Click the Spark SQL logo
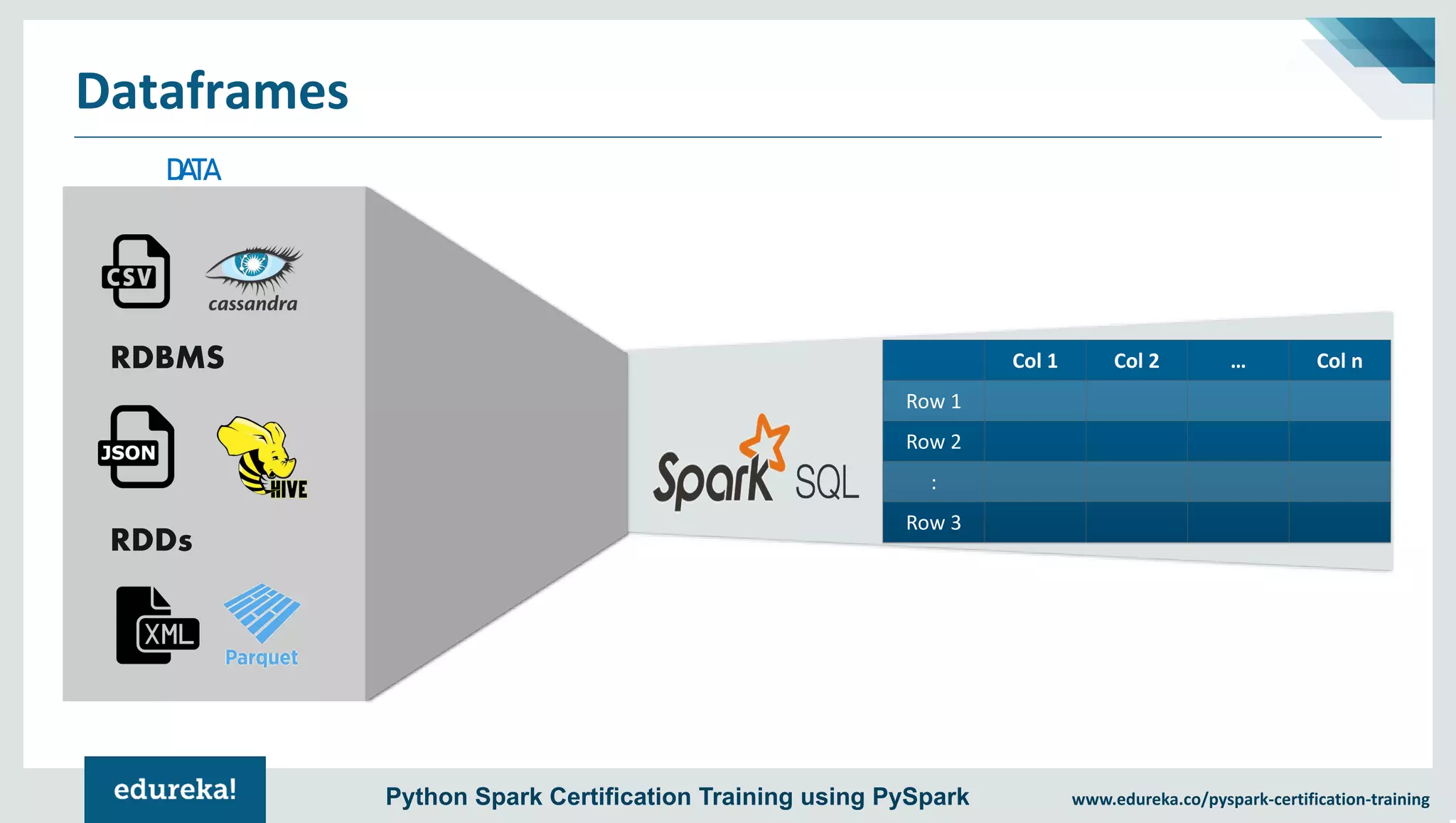 tap(756, 462)
